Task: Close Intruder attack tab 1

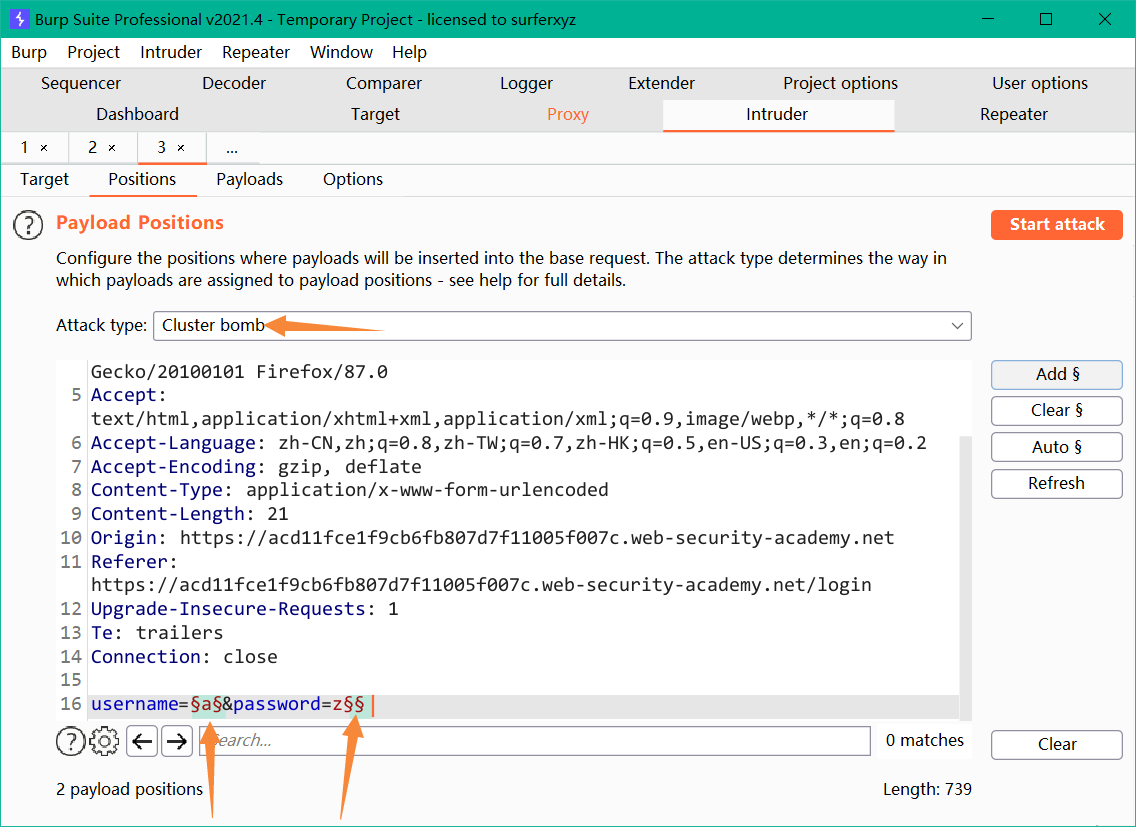Action: 44,148
